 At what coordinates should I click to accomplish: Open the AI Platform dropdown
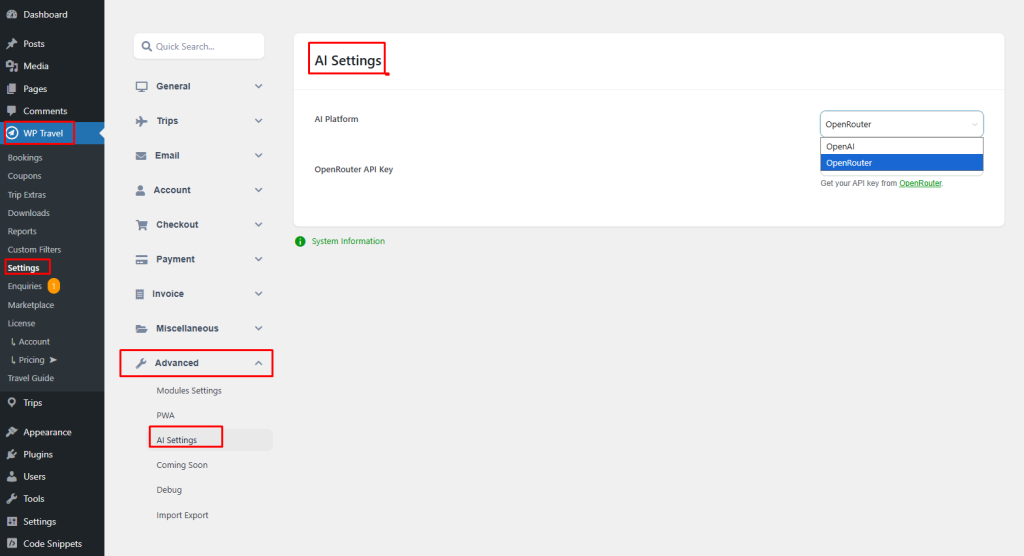pyautogui.click(x=902, y=124)
